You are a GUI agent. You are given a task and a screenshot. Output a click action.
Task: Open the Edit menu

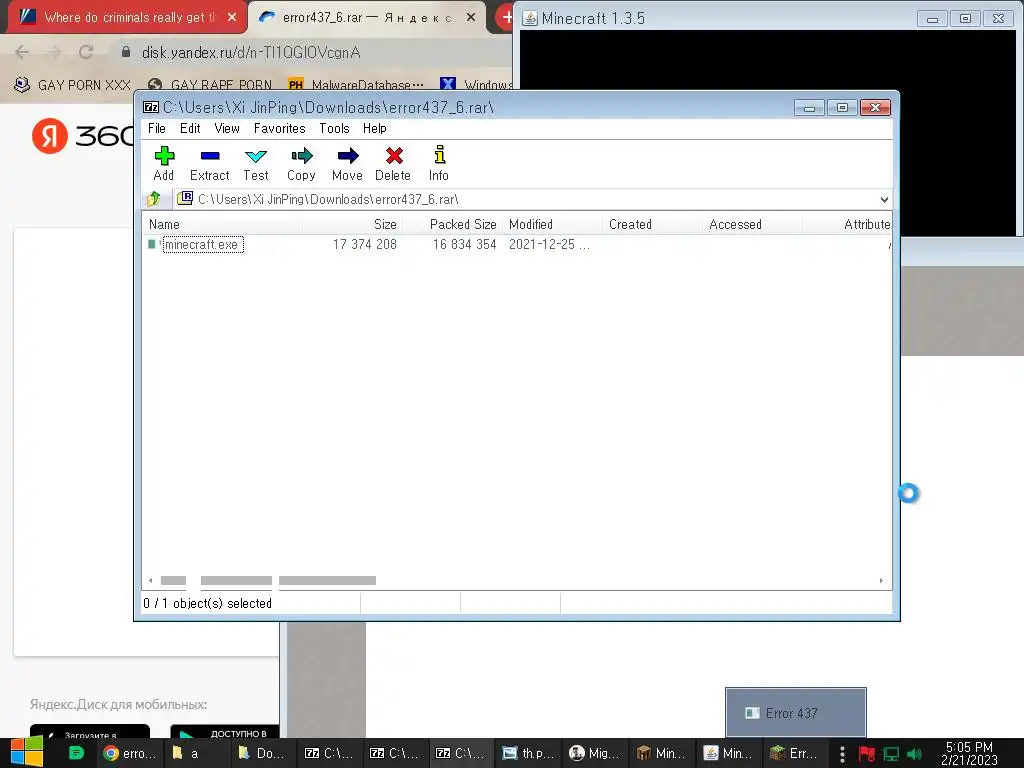[190, 128]
